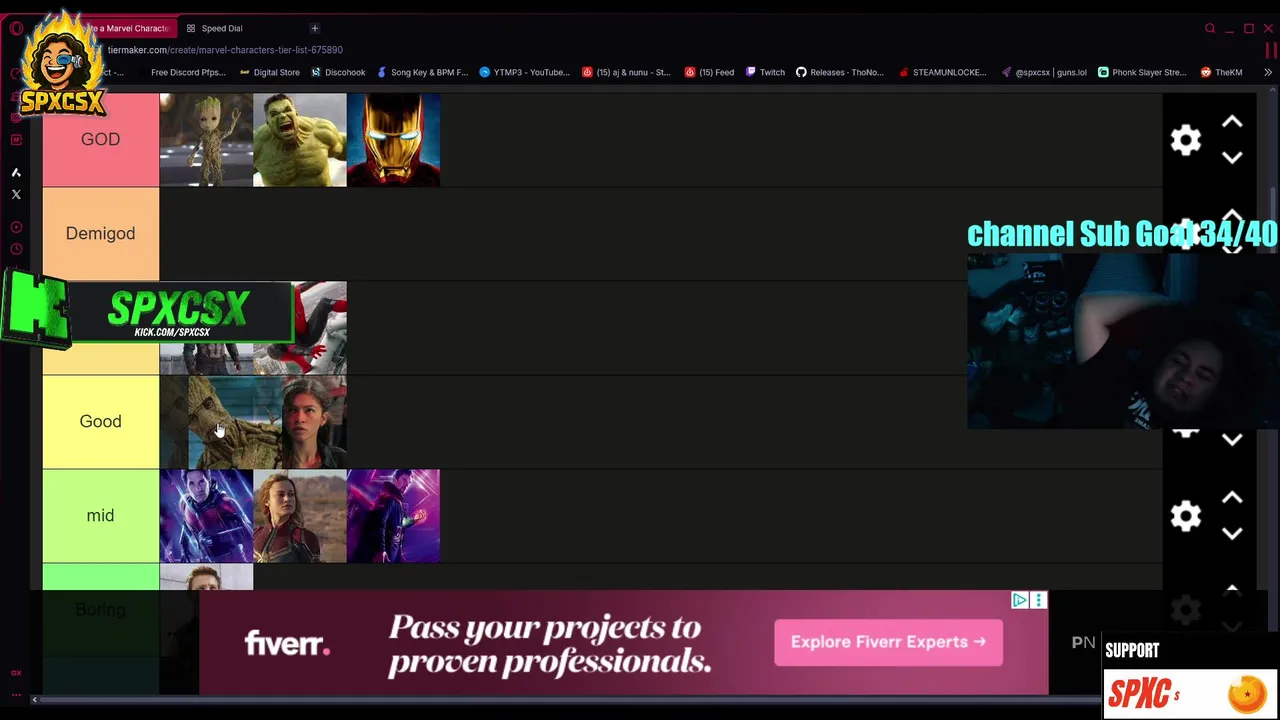Open sidebar more options (three dots)

tap(16, 694)
